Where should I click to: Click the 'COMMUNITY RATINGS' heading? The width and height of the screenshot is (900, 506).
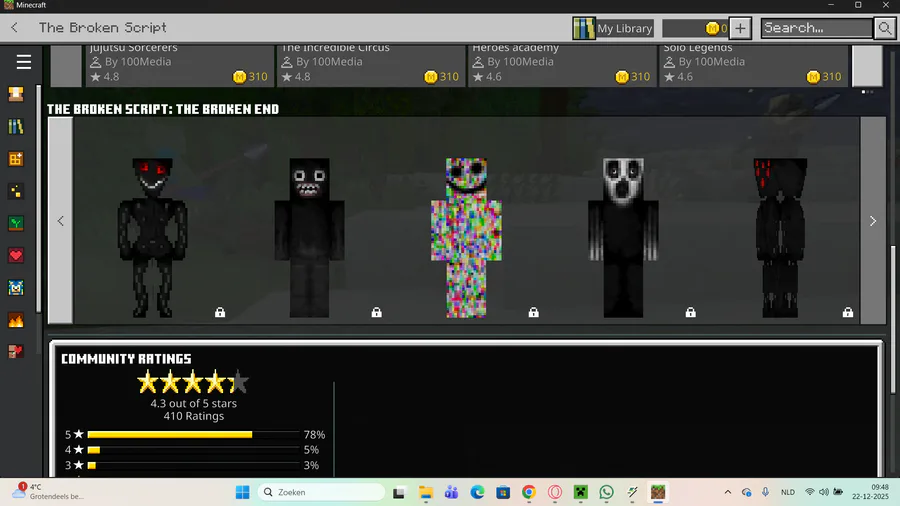pos(126,359)
